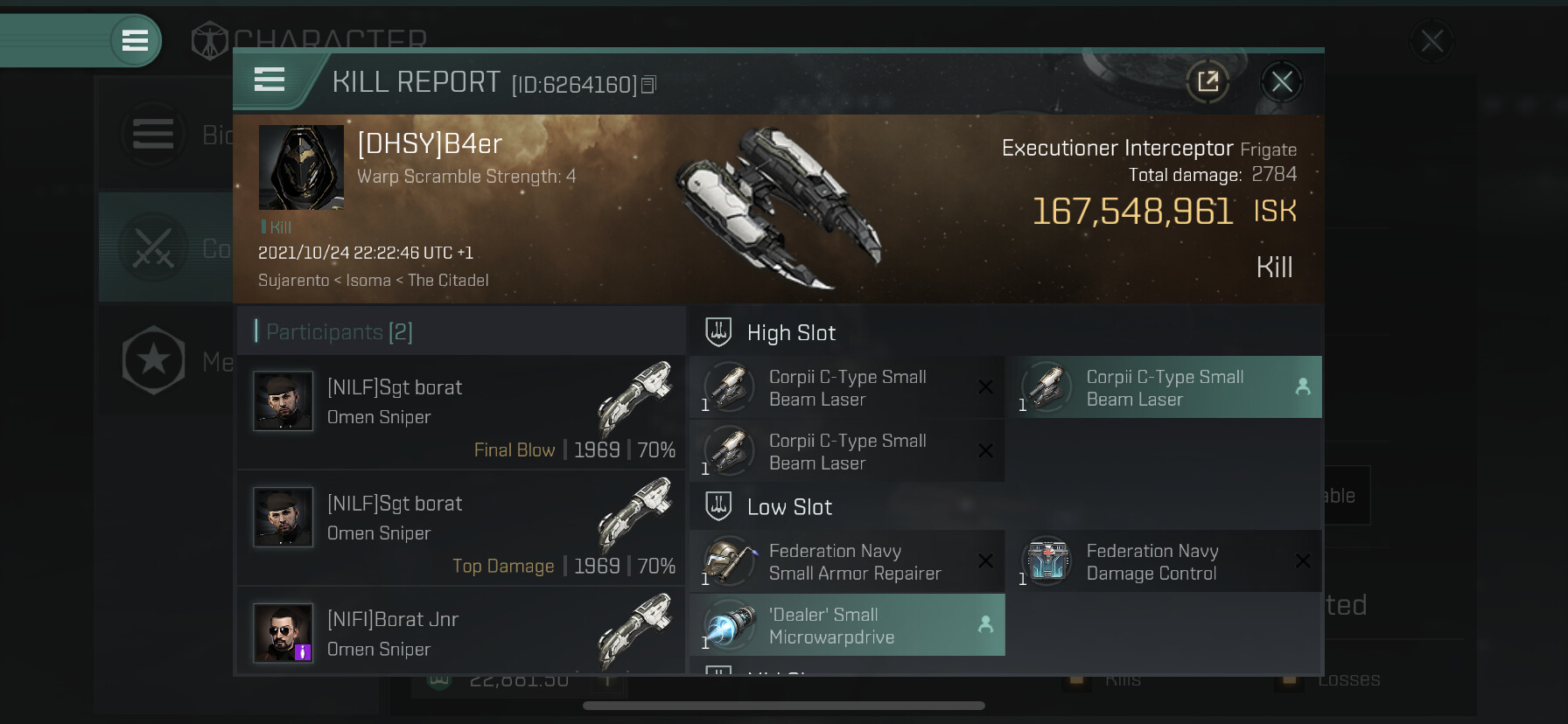Open the Executioner Interceptor ship image
The width and height of the screenshot is (1568, 724).
click(x=777, y=207)
